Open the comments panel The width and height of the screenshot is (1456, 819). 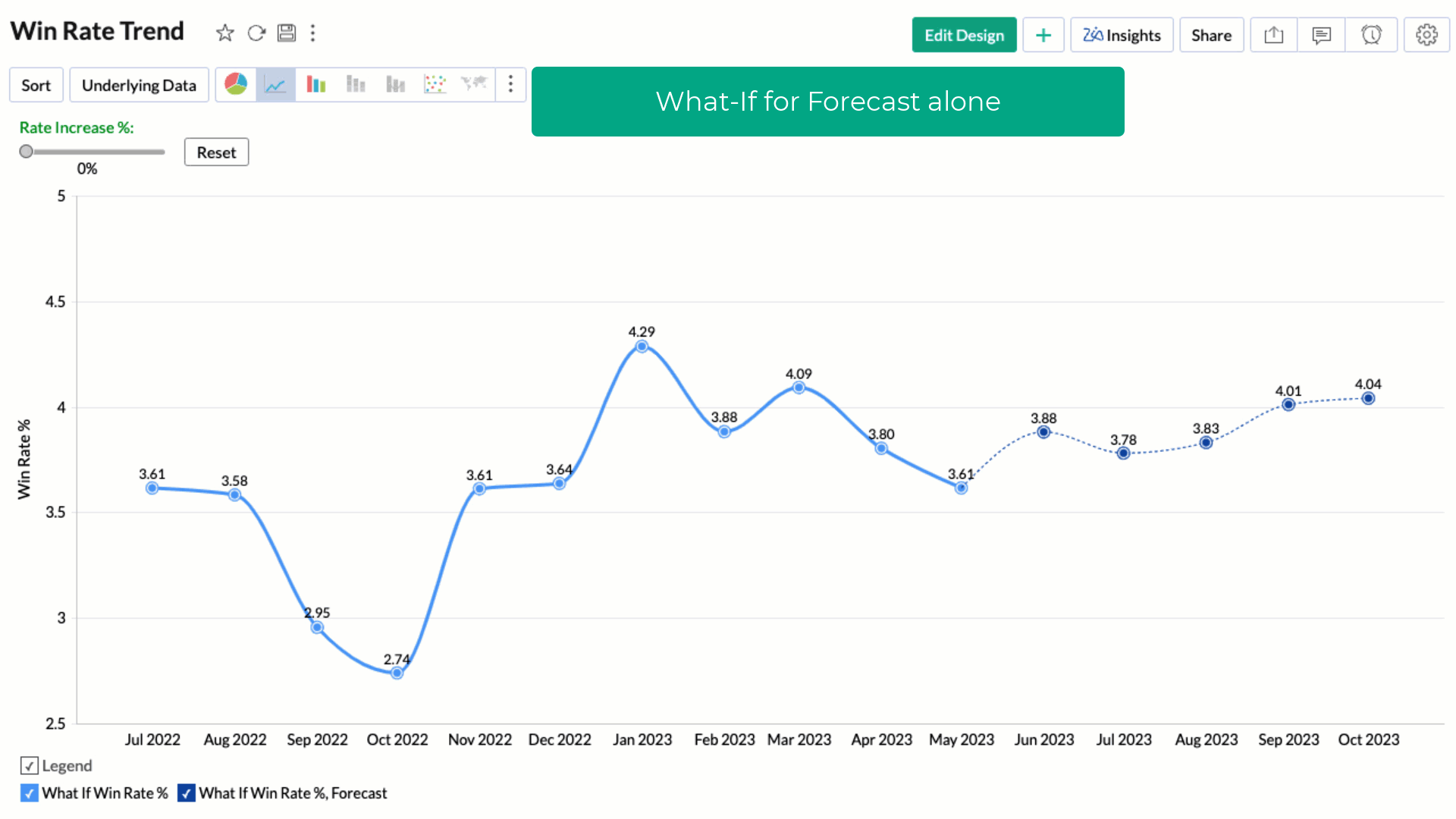1321,36
